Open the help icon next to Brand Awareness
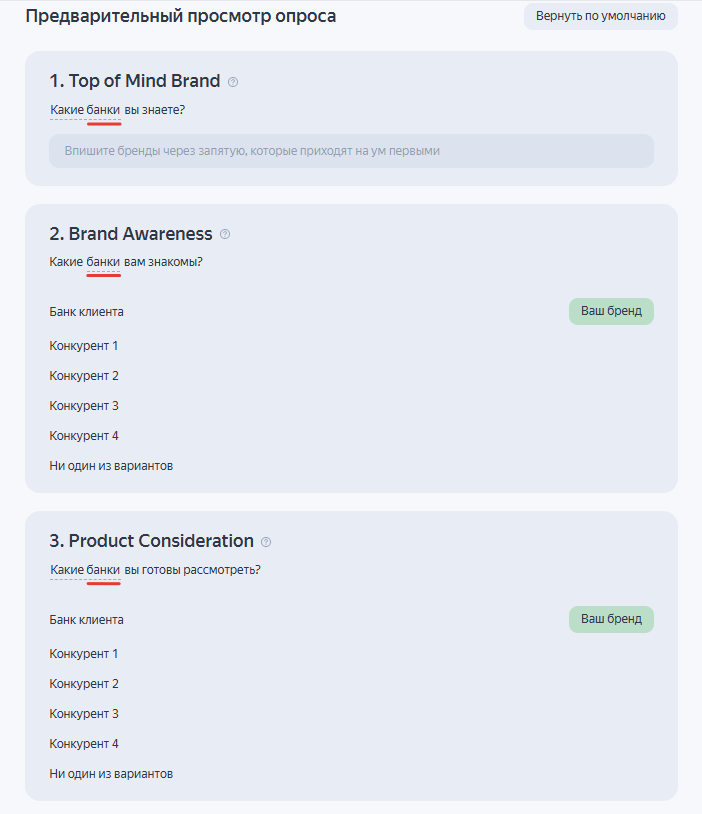702x814 pixels. (225, 235)
